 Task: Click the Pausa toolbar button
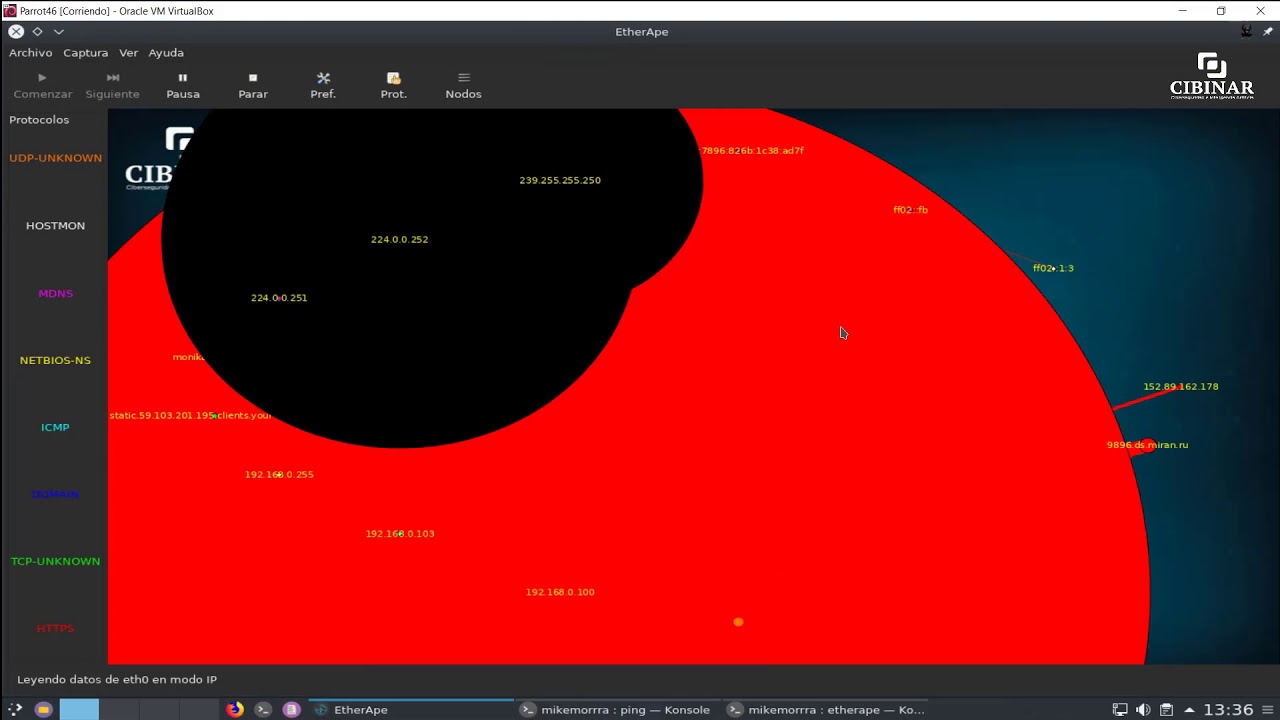[x=183, y=86]
